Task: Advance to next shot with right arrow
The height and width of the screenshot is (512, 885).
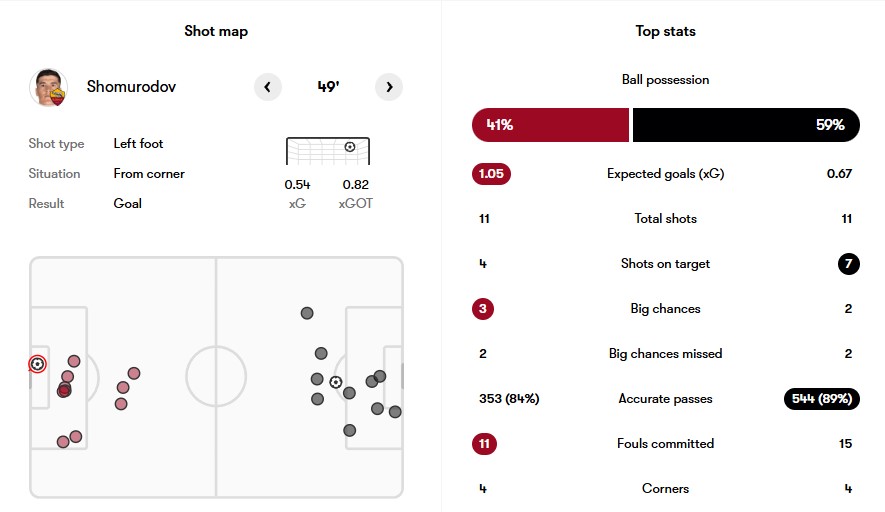Action: click(x=389, y=87)
